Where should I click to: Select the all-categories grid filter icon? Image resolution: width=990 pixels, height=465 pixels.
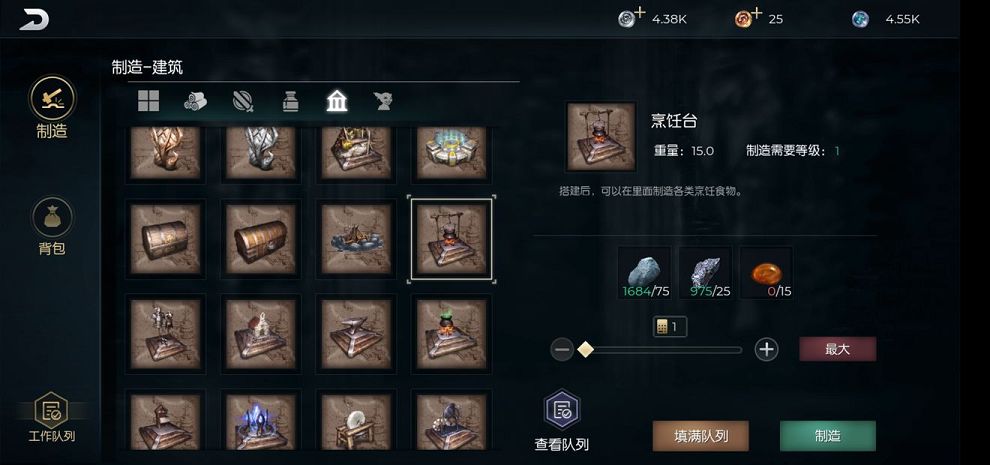point(148,101)
